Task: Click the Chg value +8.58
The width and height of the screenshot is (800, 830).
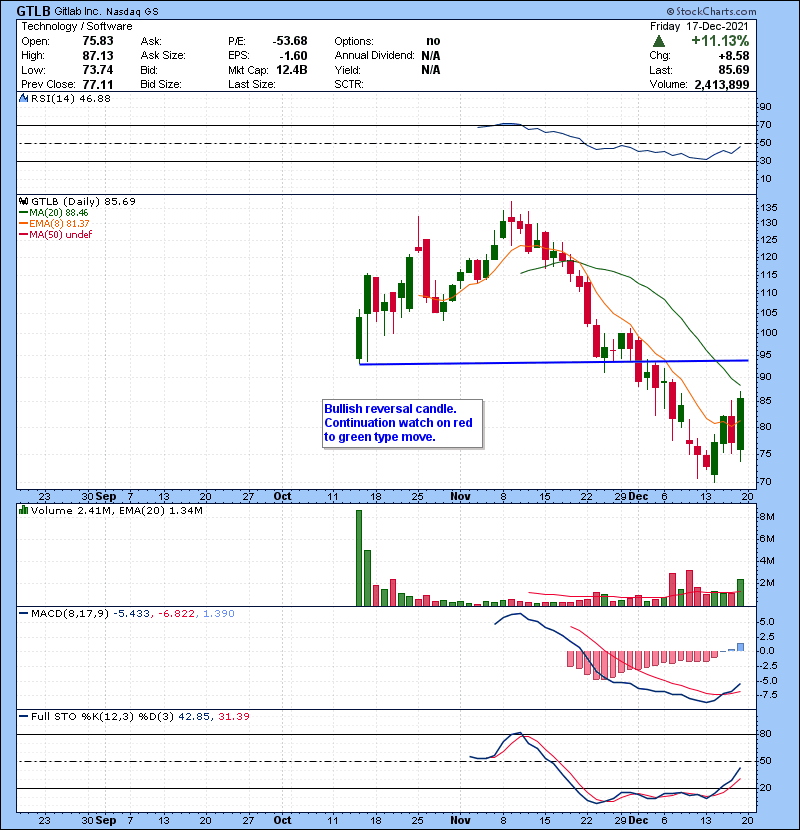Action: tap(734, 56)
